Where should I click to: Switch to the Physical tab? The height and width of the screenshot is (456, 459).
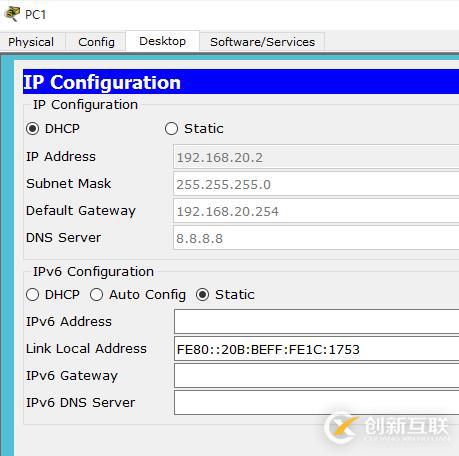(32, 42)
